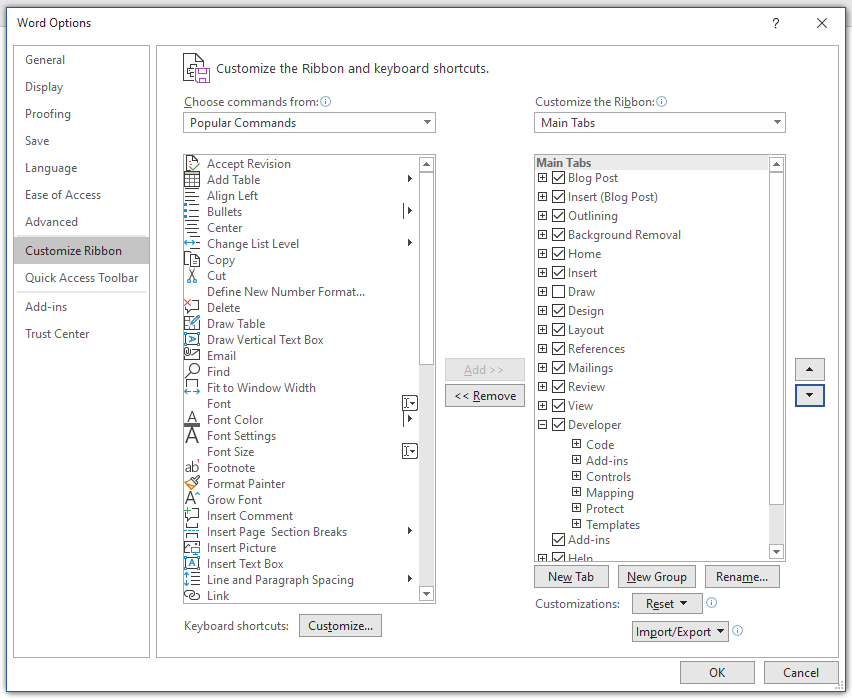Uncheck the Blog Post tab checkbox

click(558, 178)
